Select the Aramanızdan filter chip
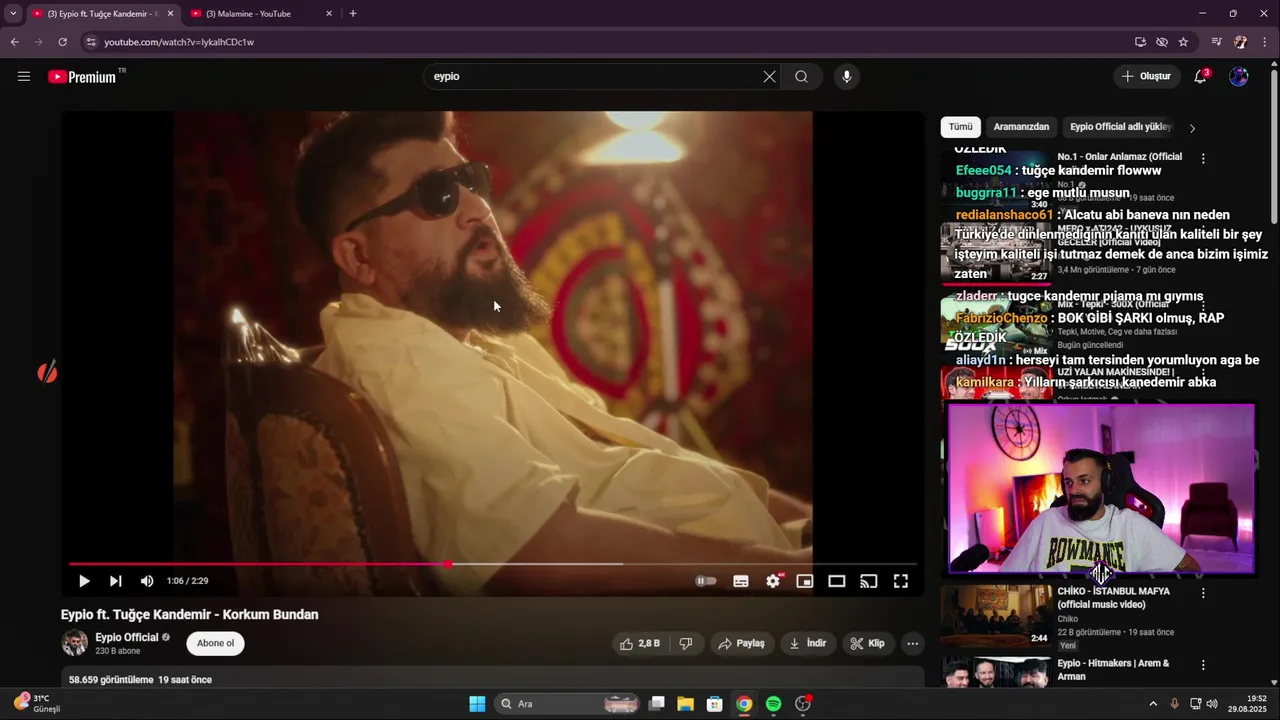1280x720 pixels. 1021,127
